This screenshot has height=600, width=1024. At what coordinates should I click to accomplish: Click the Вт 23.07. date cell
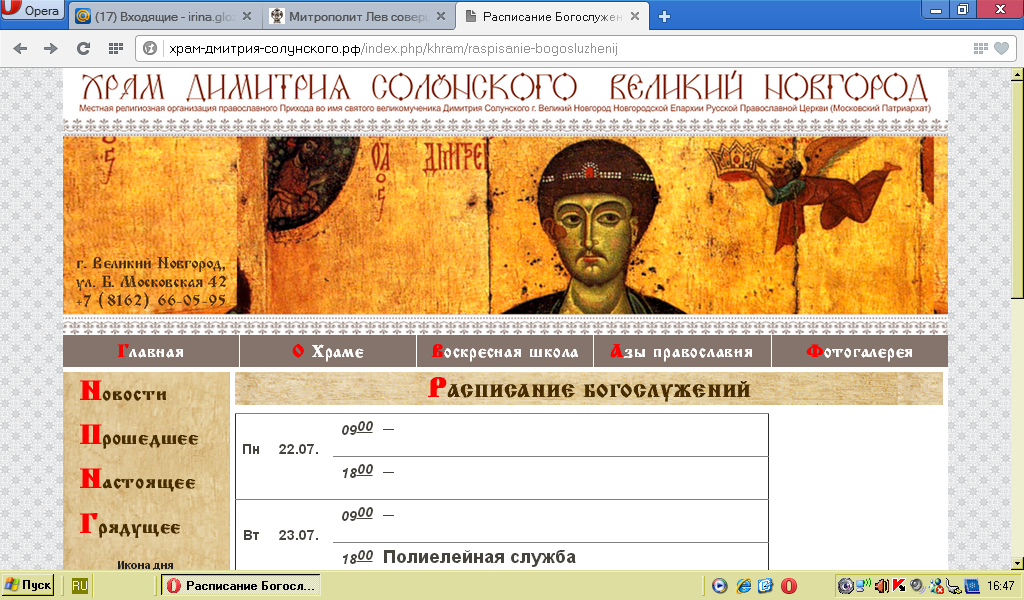click(281, 535)
